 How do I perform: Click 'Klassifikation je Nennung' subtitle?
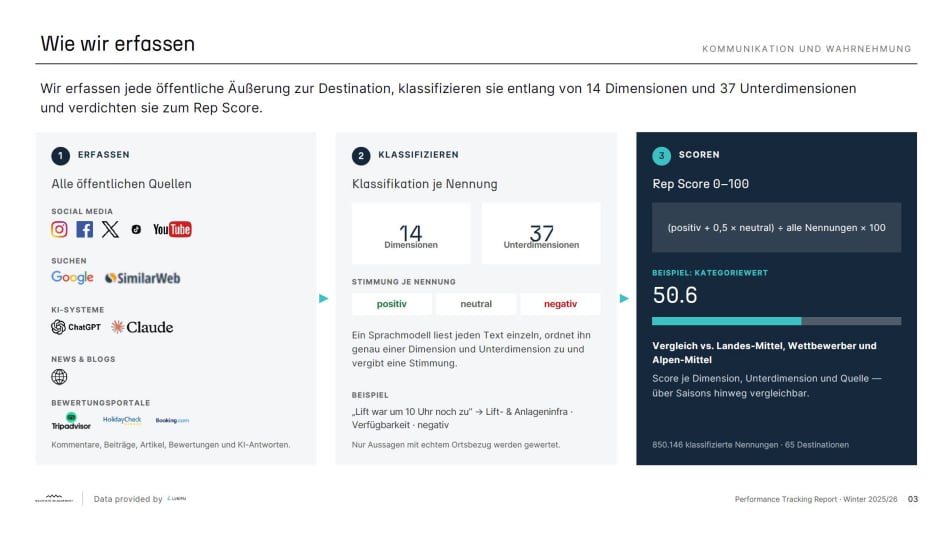tap(424, 184)
